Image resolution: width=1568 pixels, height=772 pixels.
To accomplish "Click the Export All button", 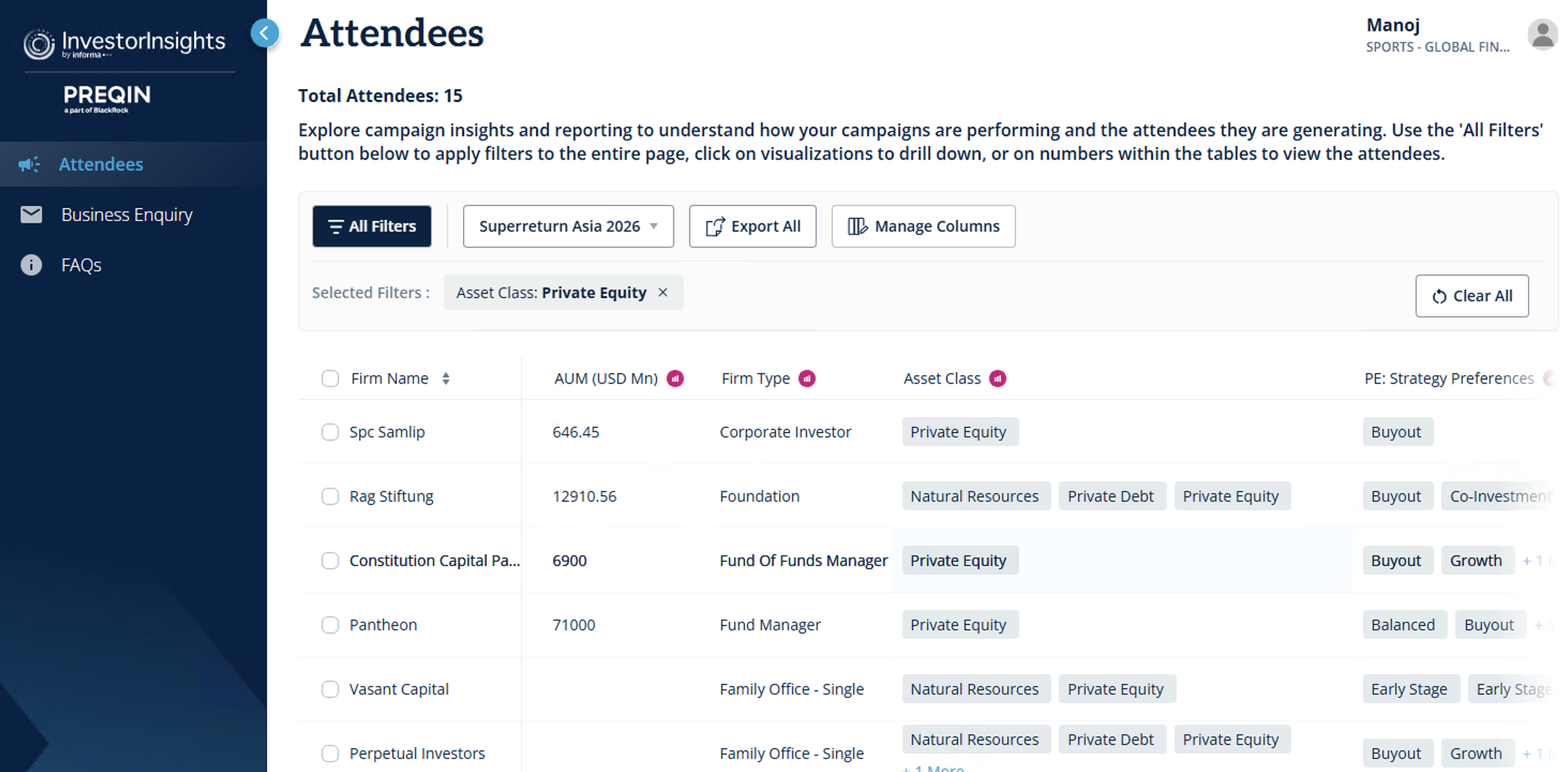I will click(752, 226).
